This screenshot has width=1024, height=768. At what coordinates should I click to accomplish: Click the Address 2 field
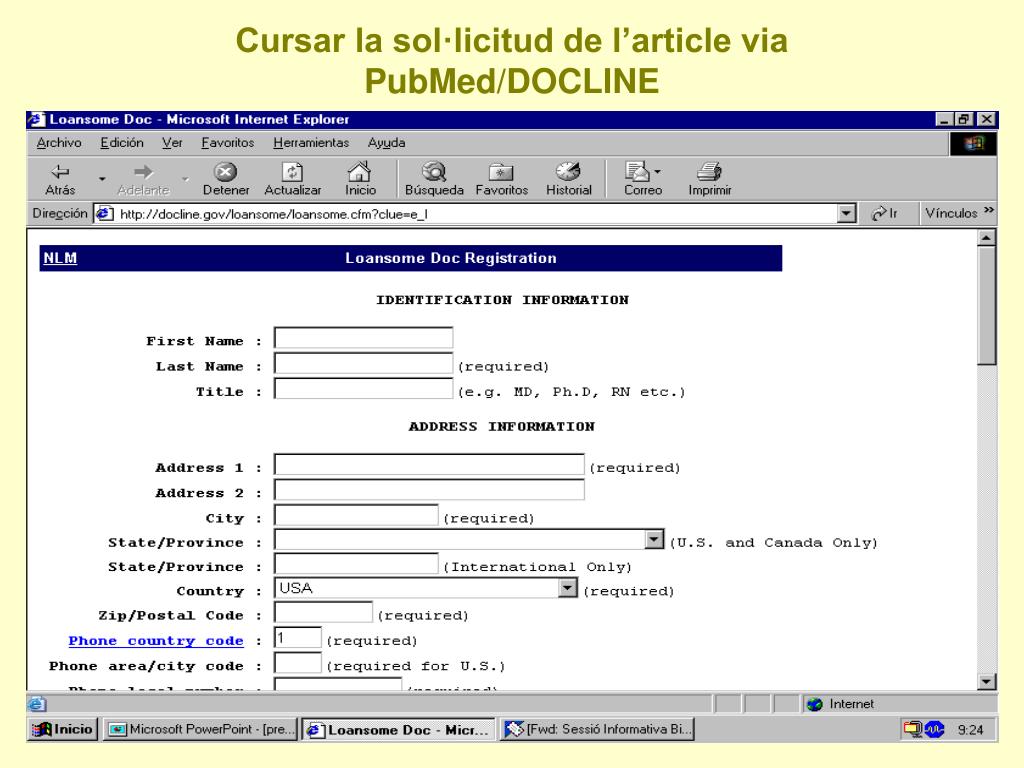tap(429, 490)
